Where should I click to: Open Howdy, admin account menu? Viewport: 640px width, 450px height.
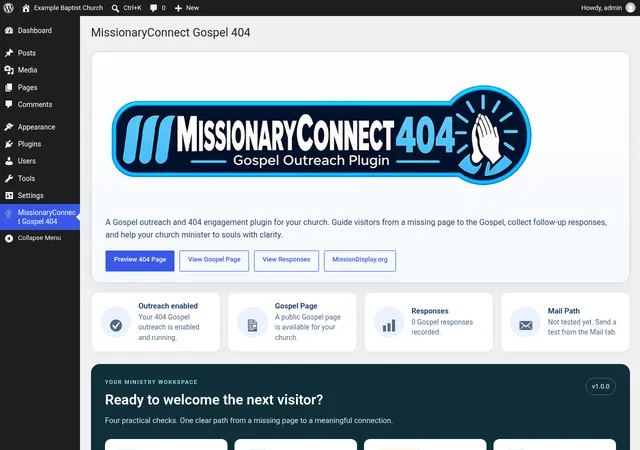(x=608, y=8)
